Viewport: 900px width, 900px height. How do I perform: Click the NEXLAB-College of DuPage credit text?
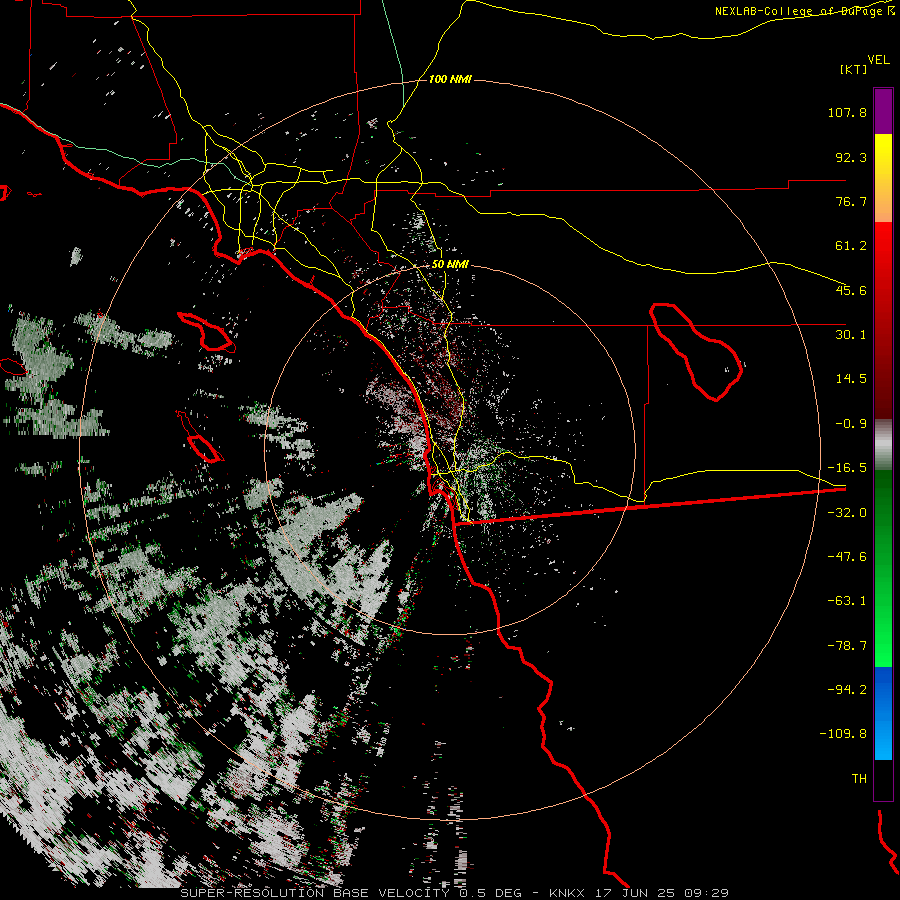click(x=798, y=11)
